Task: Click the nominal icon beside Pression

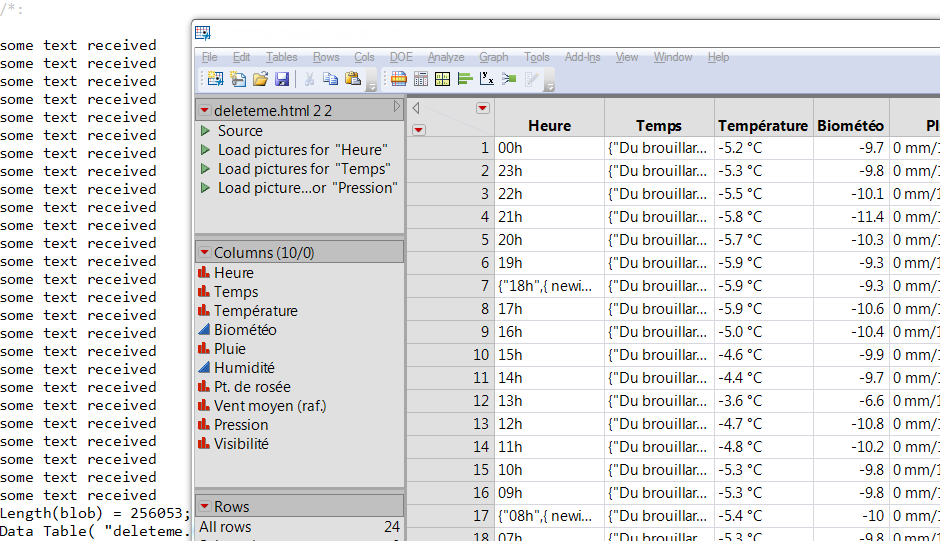Action: tap(204, 424)
